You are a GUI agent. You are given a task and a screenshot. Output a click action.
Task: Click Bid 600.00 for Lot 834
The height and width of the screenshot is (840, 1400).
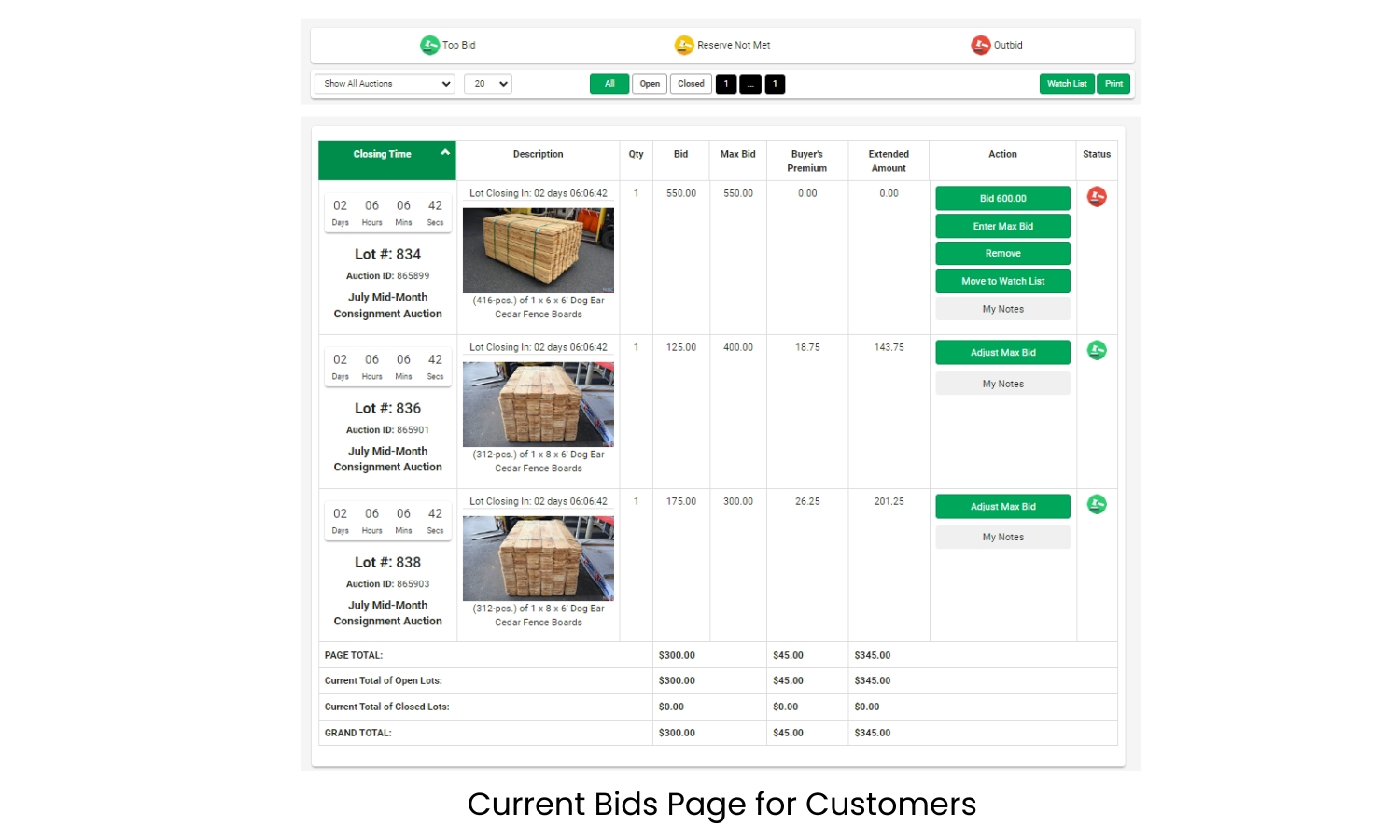tap(1003, 199)
